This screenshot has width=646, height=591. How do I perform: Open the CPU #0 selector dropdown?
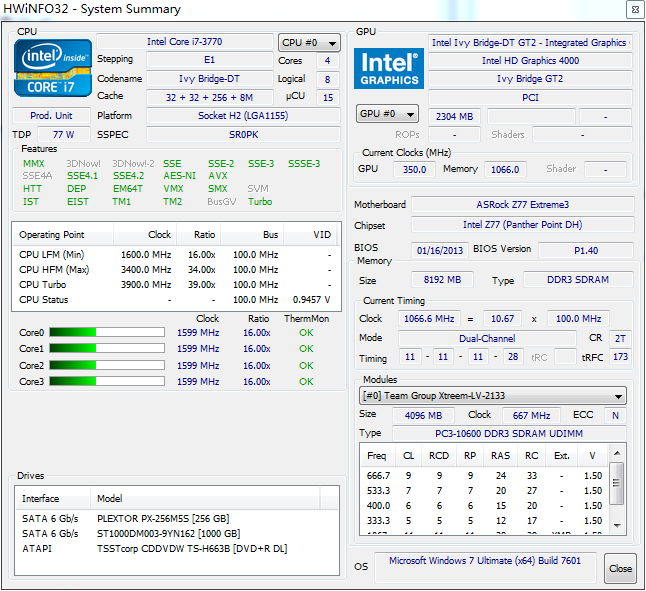coord(309,43)
